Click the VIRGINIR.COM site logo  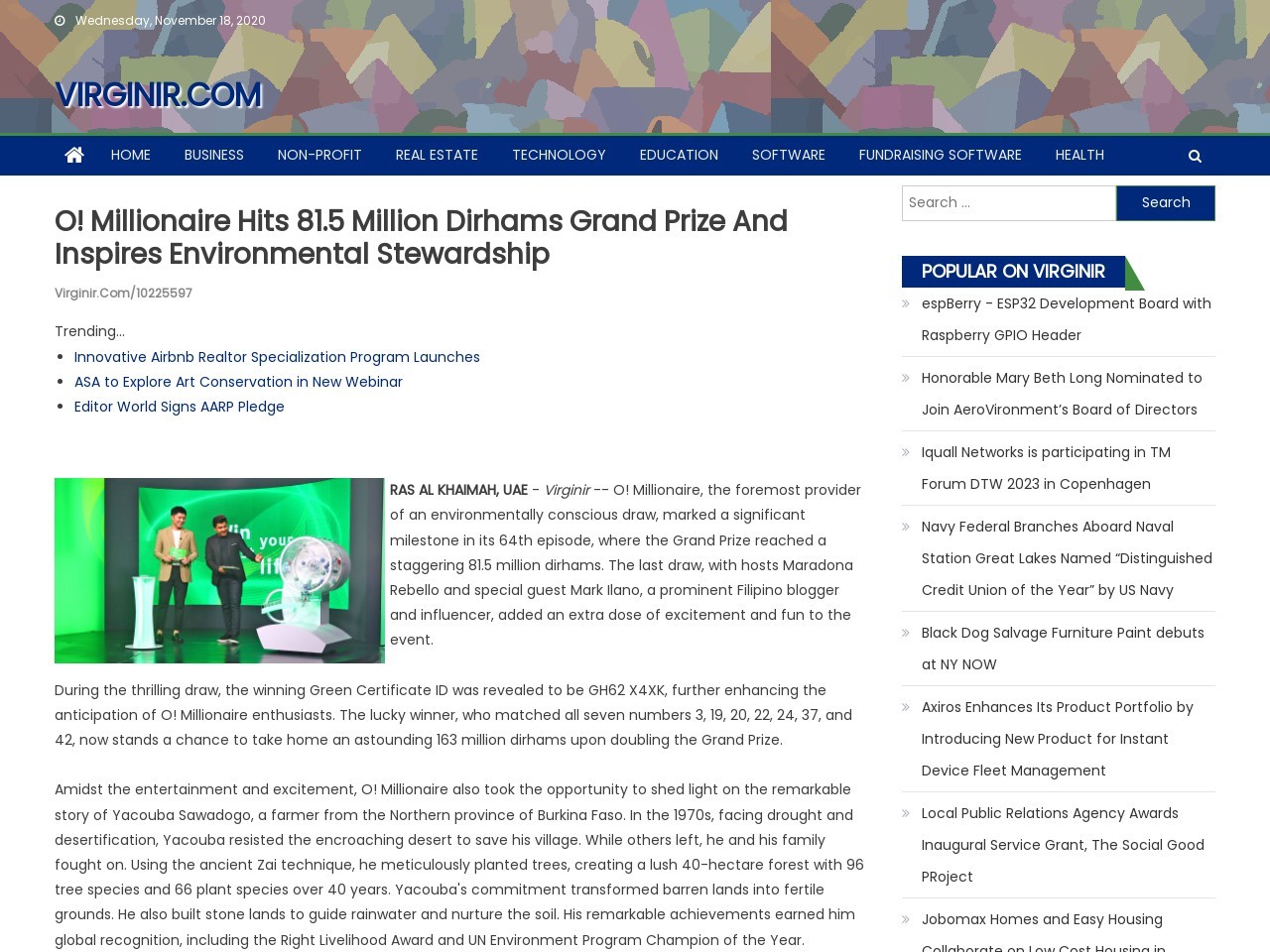(158, 95)
